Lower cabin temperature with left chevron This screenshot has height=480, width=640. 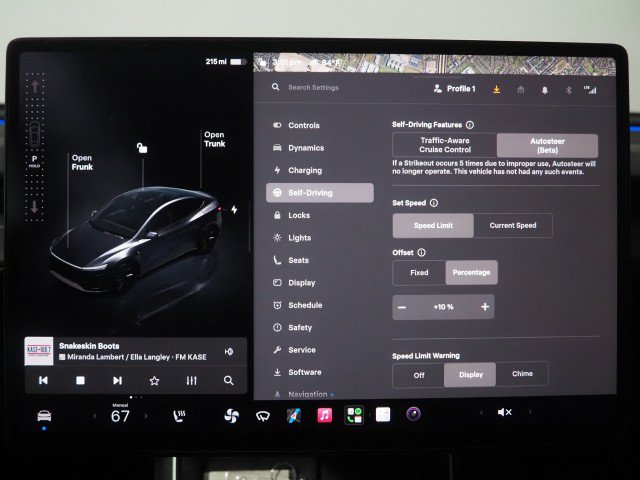point(95,416)
